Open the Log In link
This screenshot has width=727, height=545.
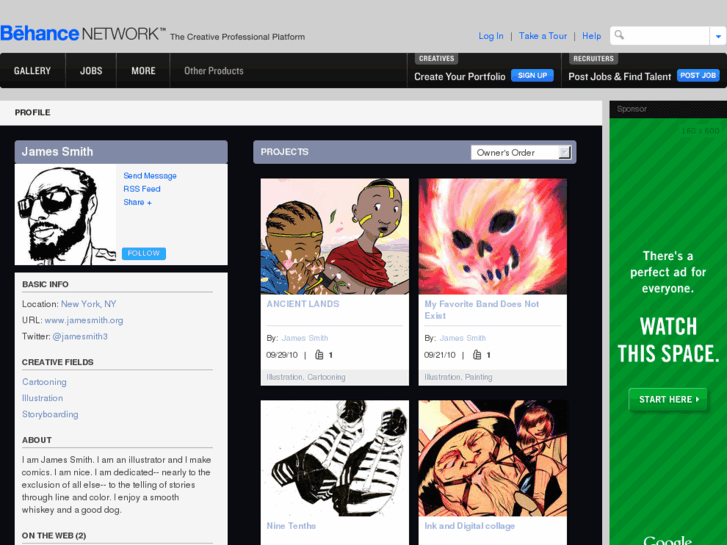(x=491, y=36)
